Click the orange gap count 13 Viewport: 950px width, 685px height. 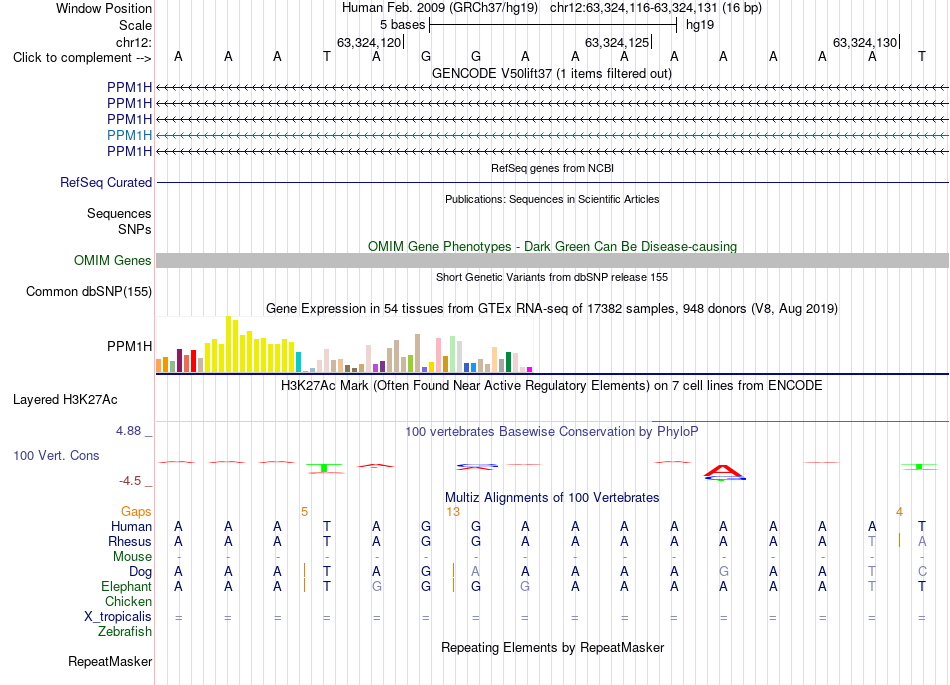(453, 512)
